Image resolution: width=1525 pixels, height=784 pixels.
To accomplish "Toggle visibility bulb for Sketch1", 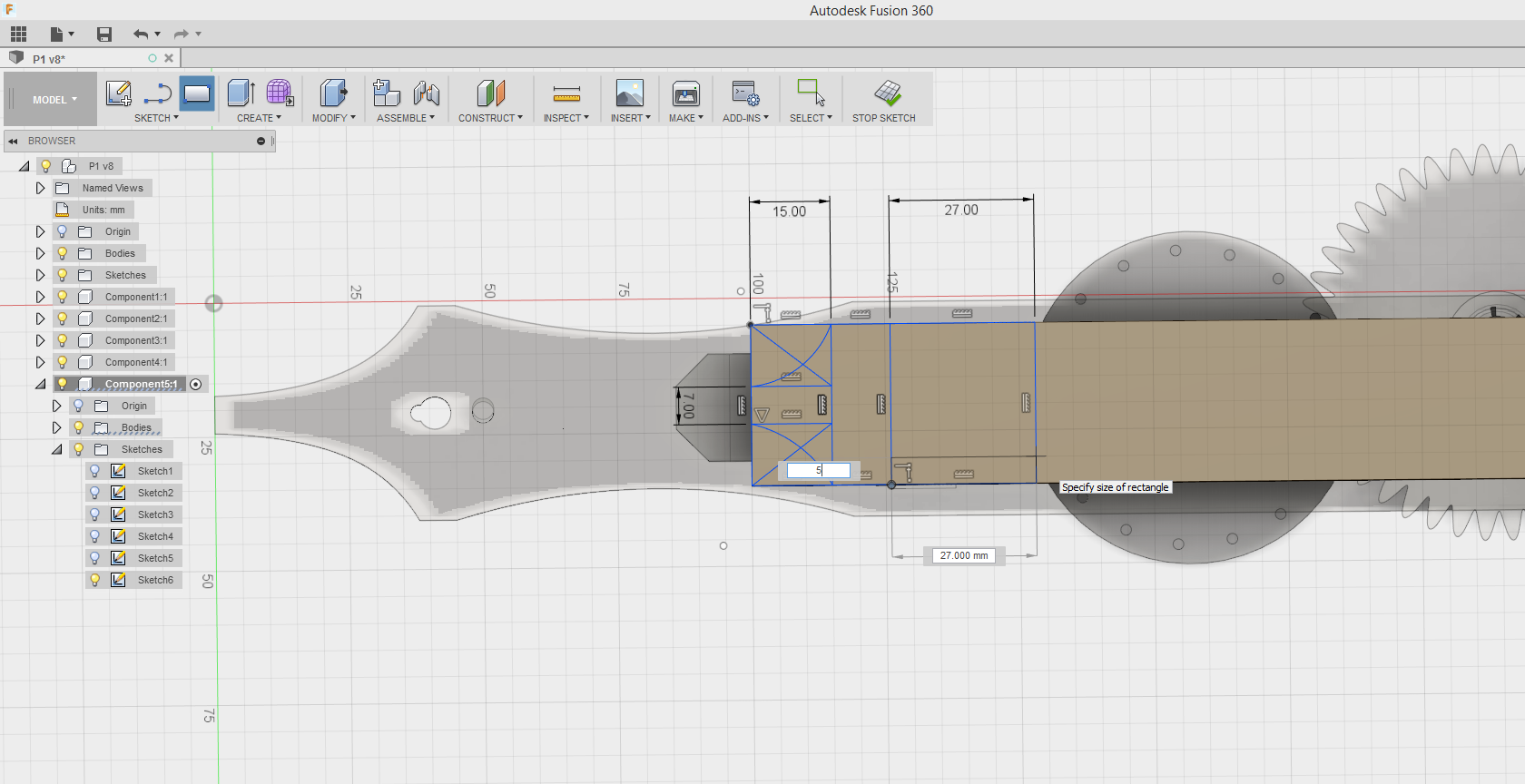I will tap(94, 471).
